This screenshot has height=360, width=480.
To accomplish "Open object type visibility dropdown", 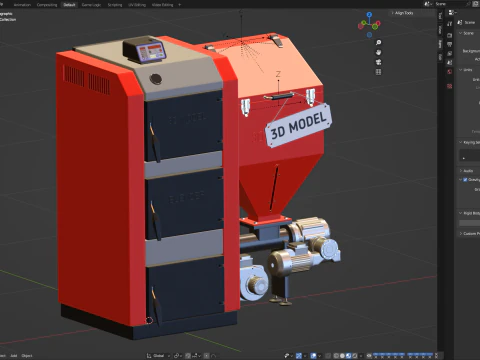I will tap(288, 356).
